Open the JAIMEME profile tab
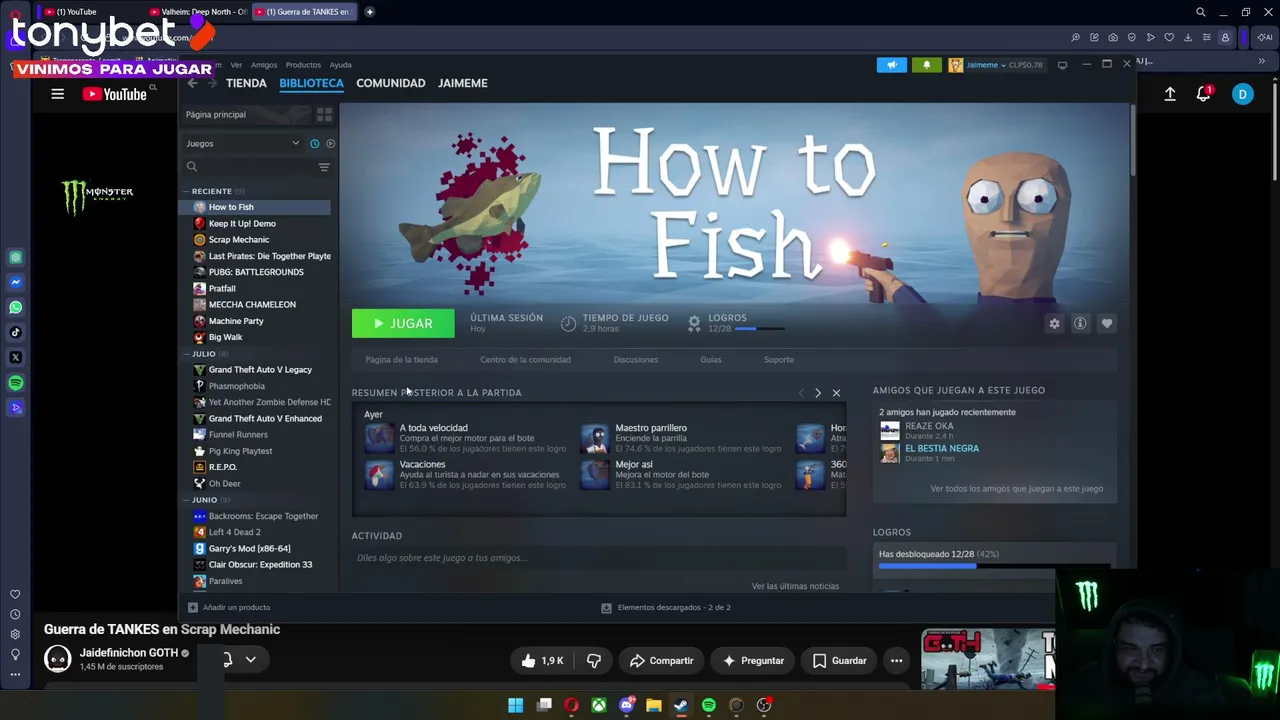This screenshot has height=720, width=1280. 463,83
